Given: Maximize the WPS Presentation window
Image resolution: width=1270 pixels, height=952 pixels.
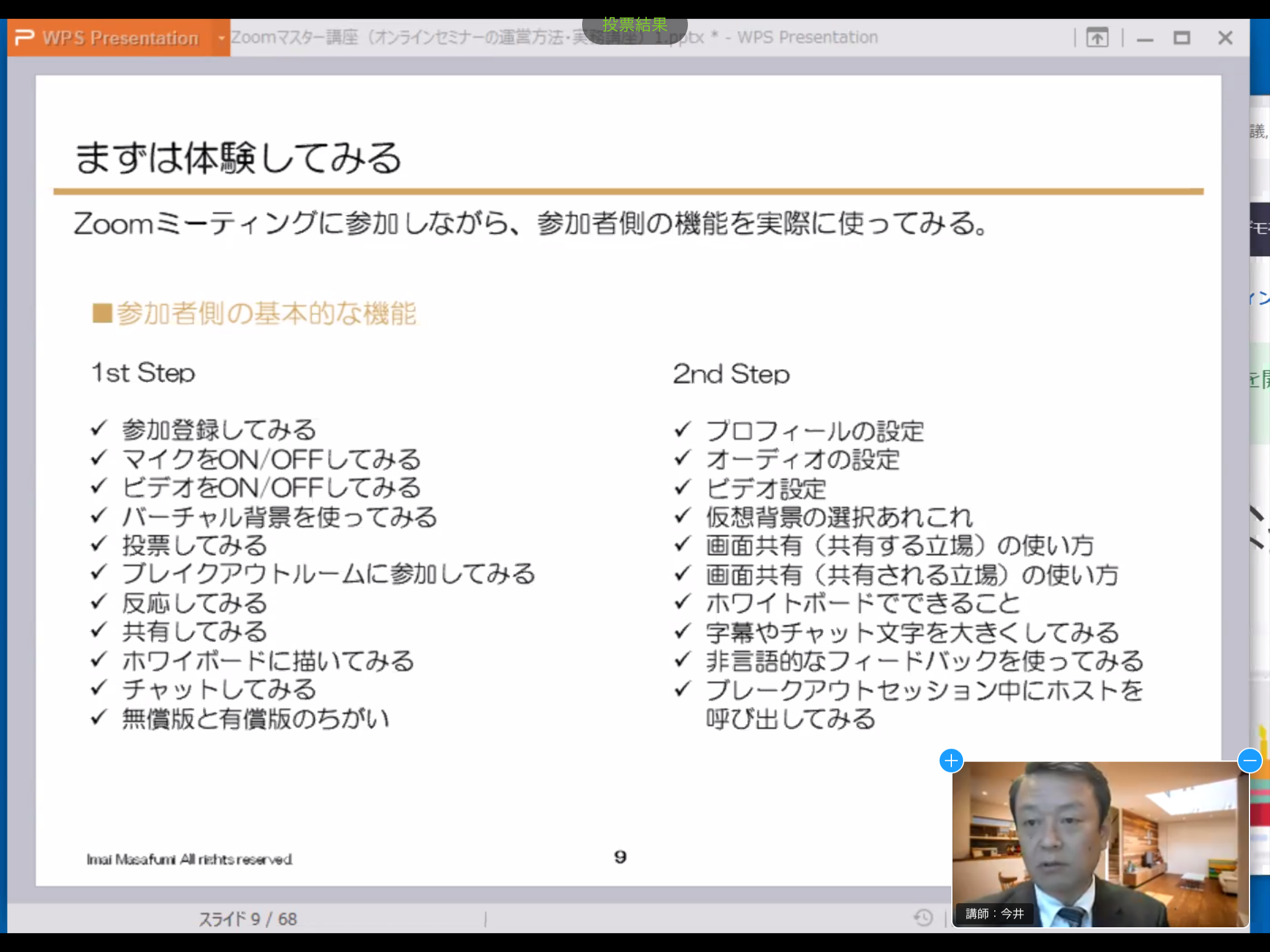Looking at the screenshot, I should (x=1182, y=38).
